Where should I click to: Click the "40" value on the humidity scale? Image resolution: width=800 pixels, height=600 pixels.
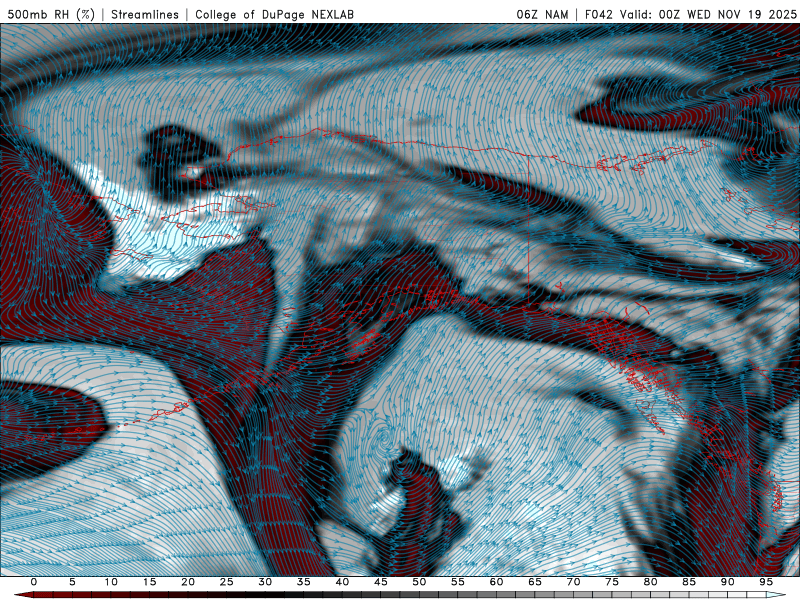(342, 582)
